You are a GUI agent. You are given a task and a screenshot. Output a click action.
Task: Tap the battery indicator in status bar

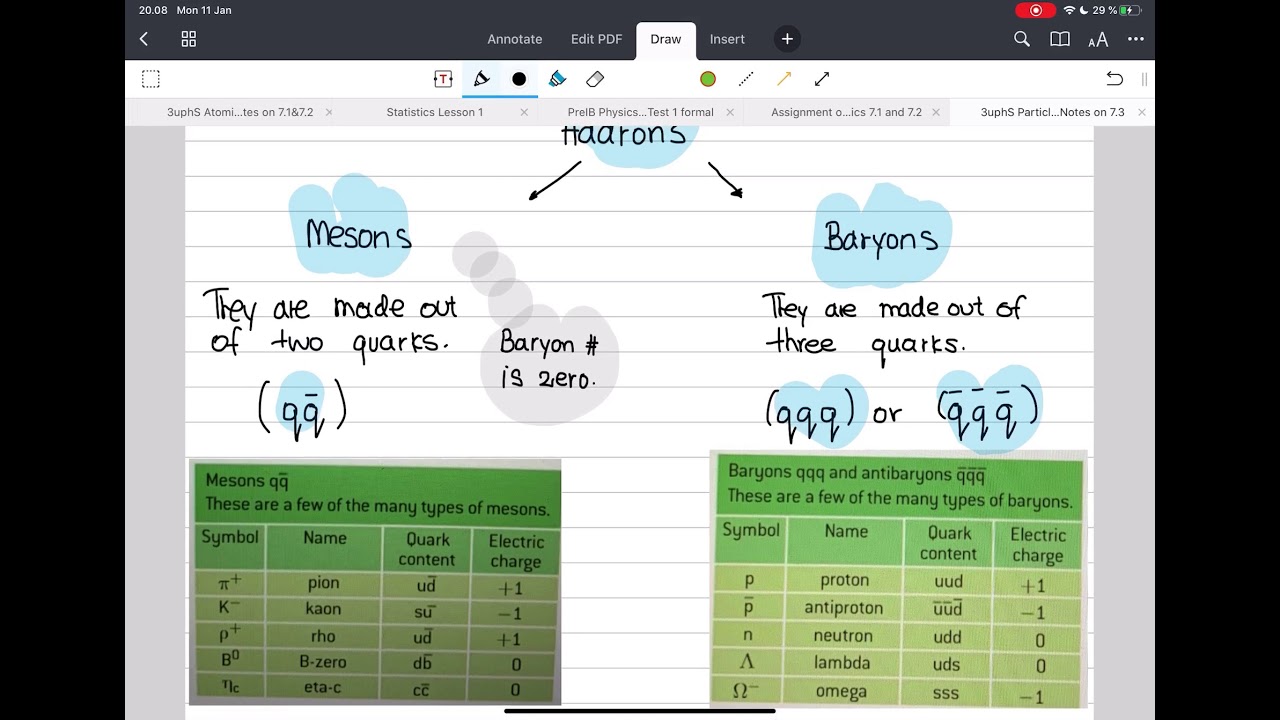(1131, 10)
